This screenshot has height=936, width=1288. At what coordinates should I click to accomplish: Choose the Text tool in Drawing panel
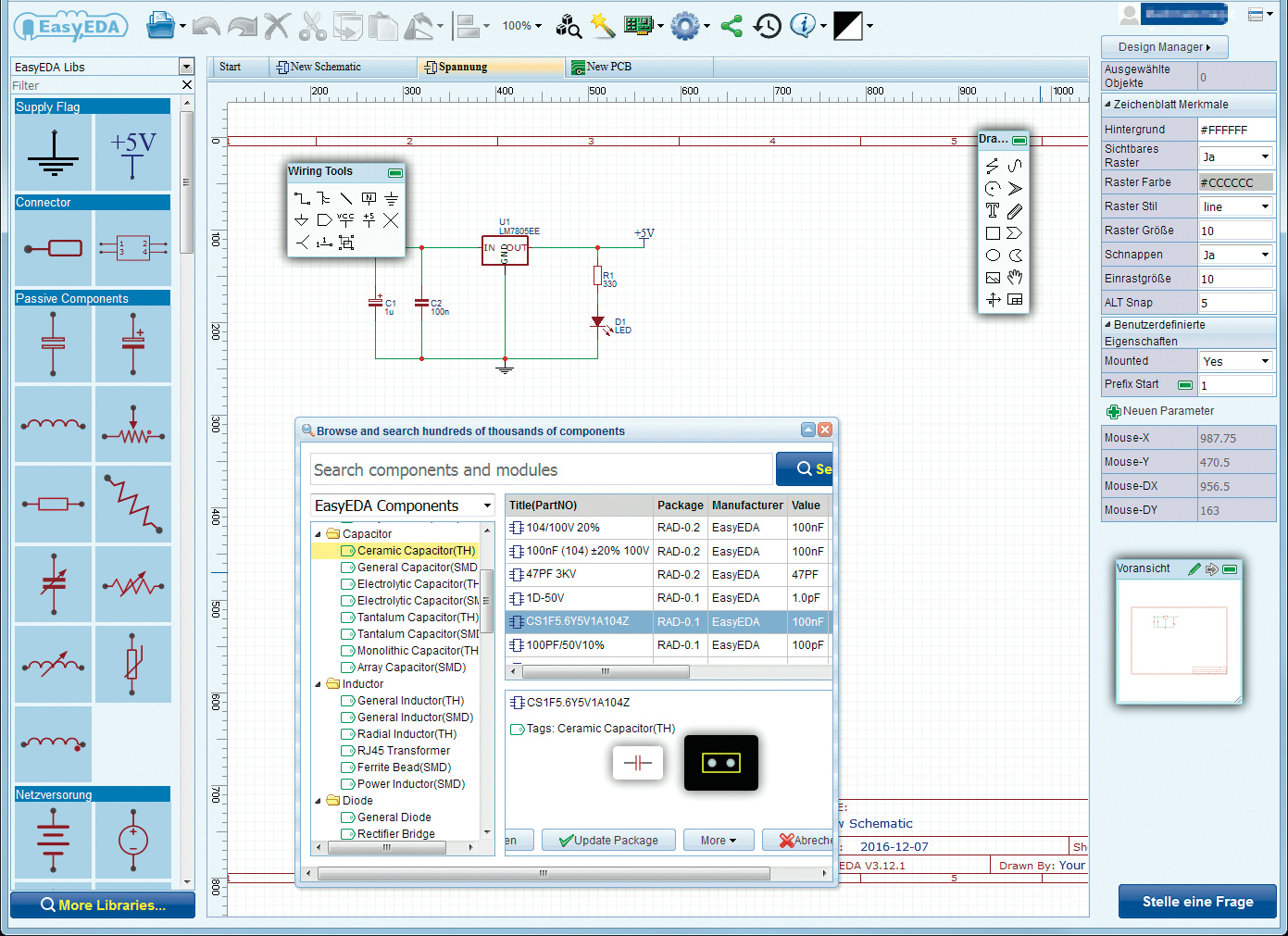pos(993,211)
